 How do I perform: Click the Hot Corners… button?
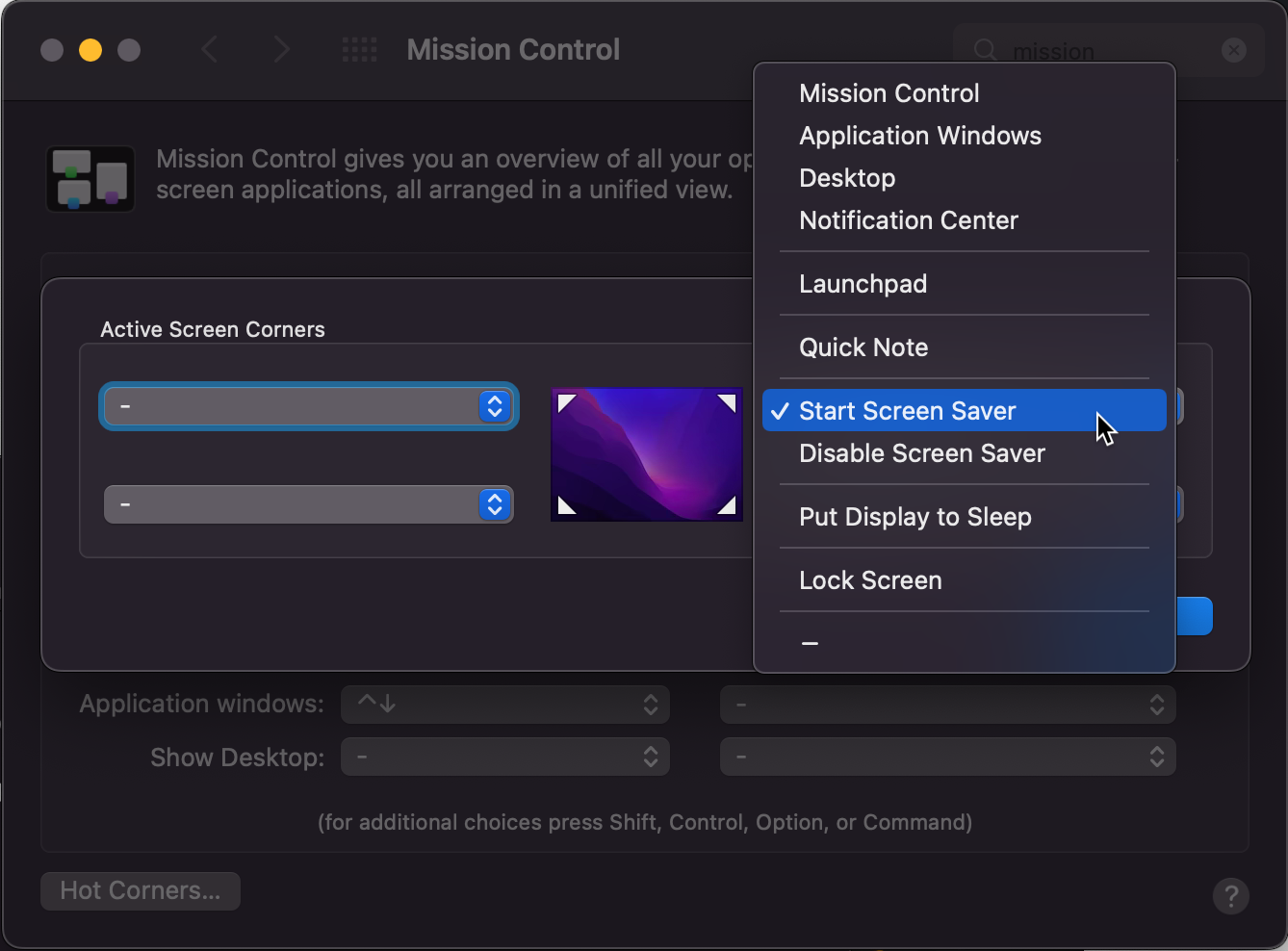point(141,890)
